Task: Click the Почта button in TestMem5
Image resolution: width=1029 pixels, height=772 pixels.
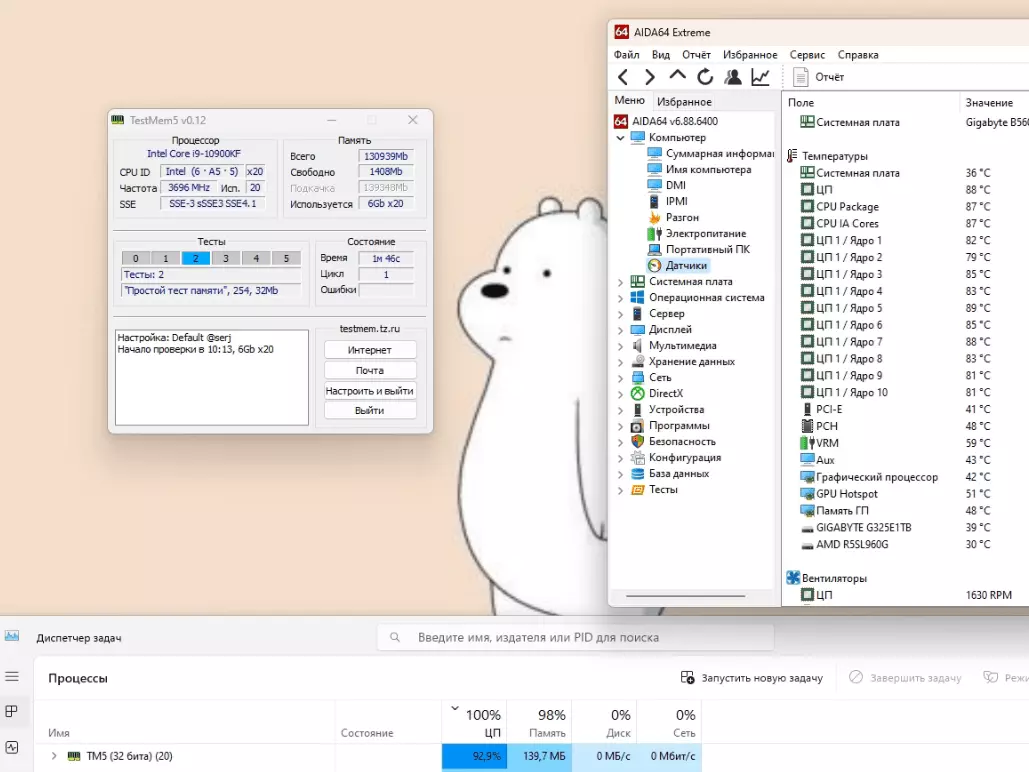Action: point(369,370)
